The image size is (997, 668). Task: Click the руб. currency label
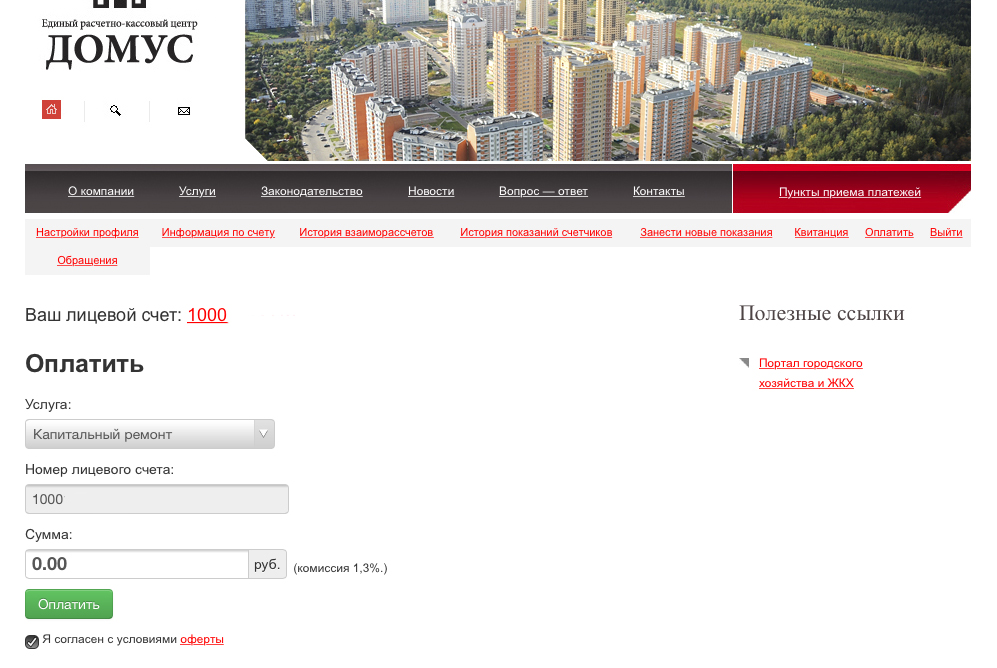pos(267,564)
